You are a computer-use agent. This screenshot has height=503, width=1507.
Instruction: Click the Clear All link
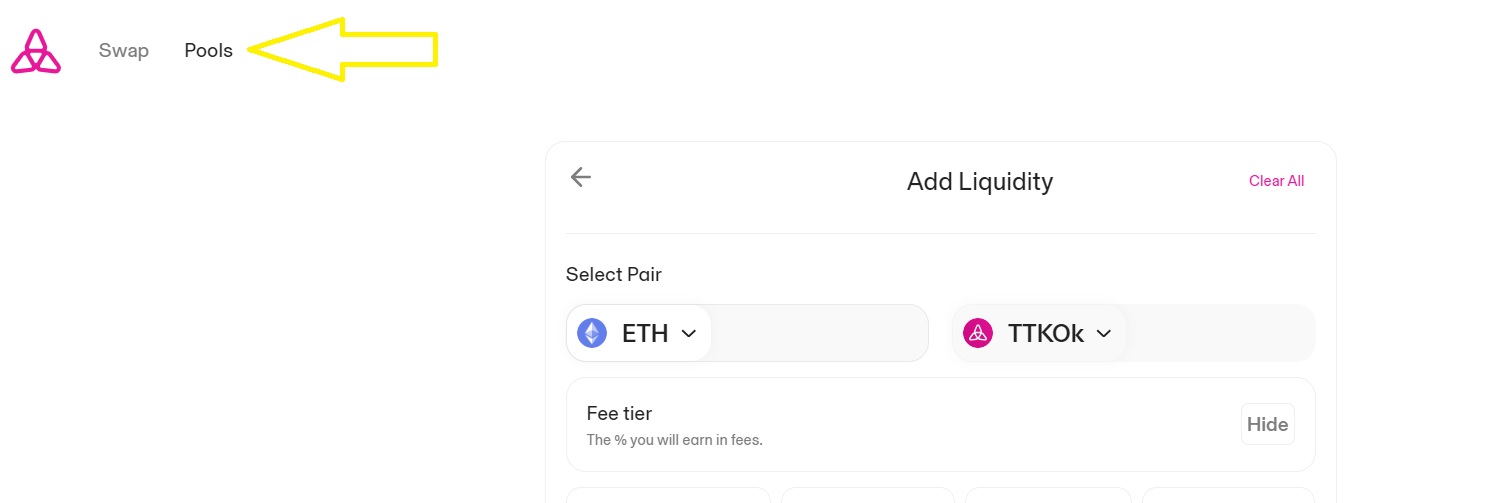1276,181
